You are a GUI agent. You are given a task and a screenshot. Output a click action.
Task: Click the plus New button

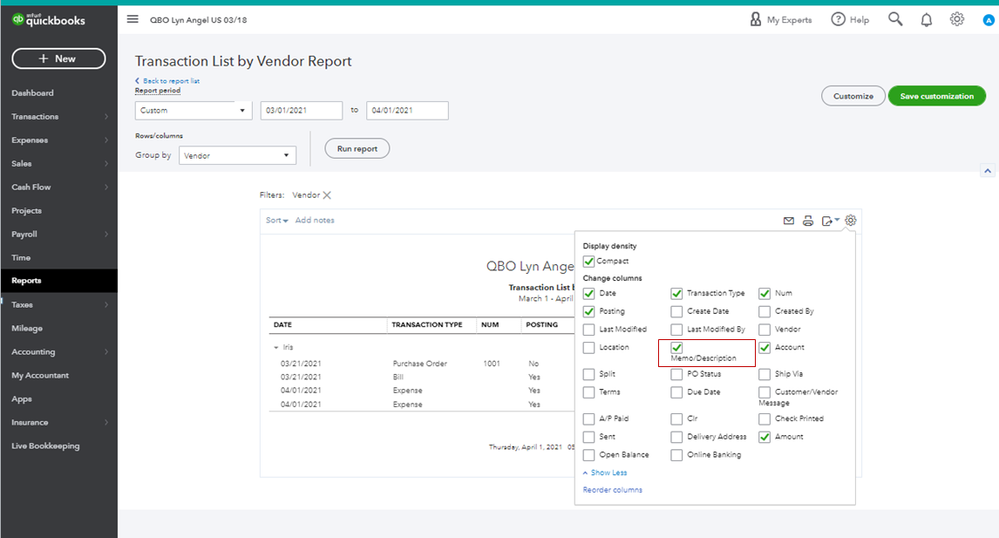click(59, 59)
